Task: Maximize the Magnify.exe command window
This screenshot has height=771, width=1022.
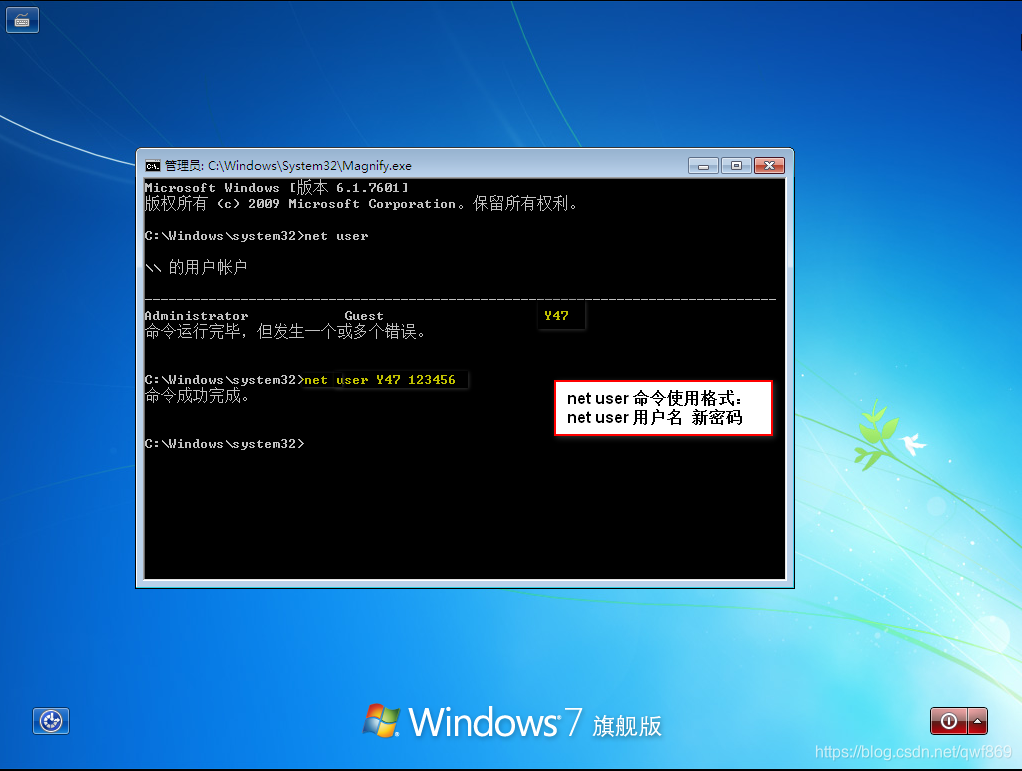Action: [737, 166]
